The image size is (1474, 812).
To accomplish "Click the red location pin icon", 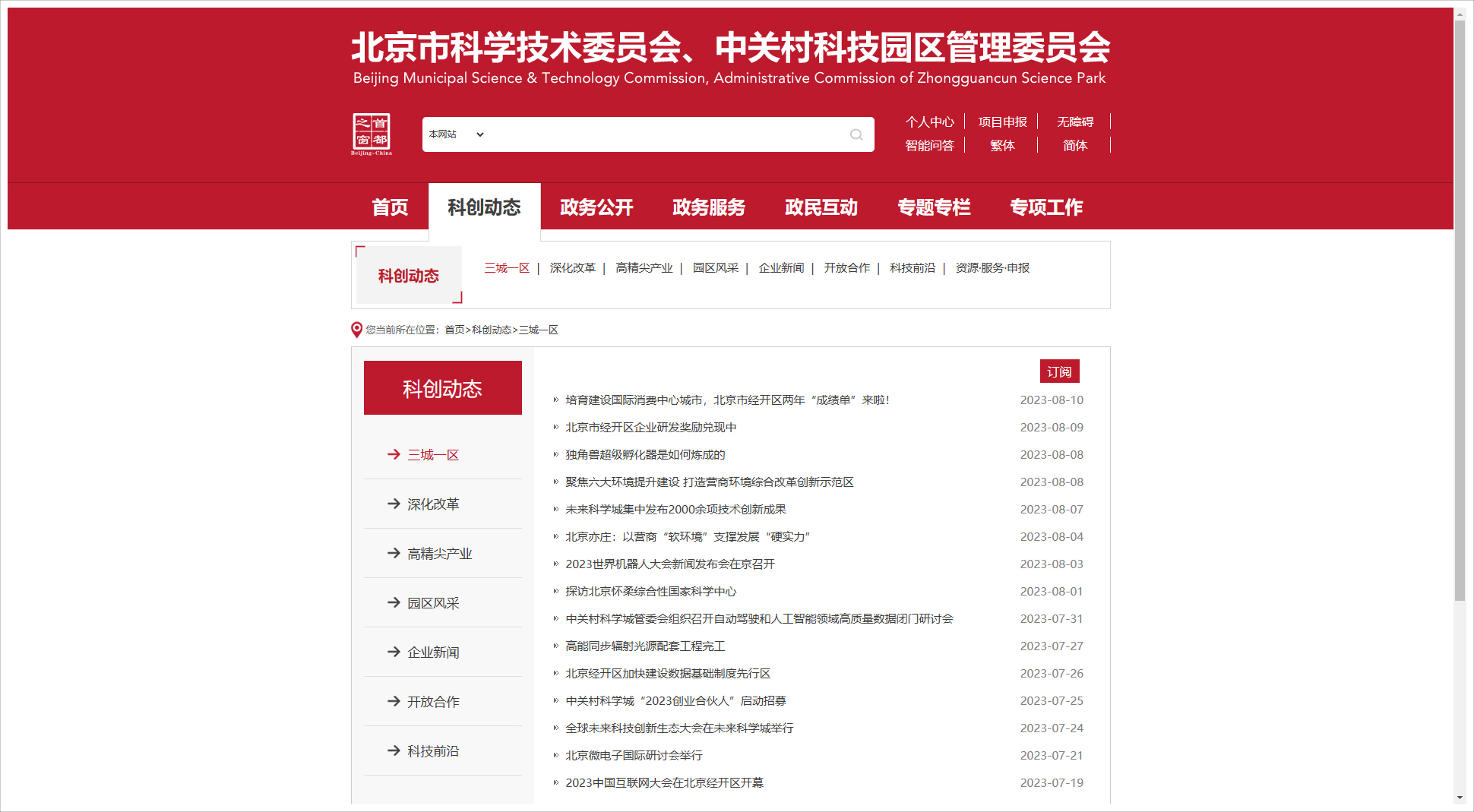I will click(356, 330).
